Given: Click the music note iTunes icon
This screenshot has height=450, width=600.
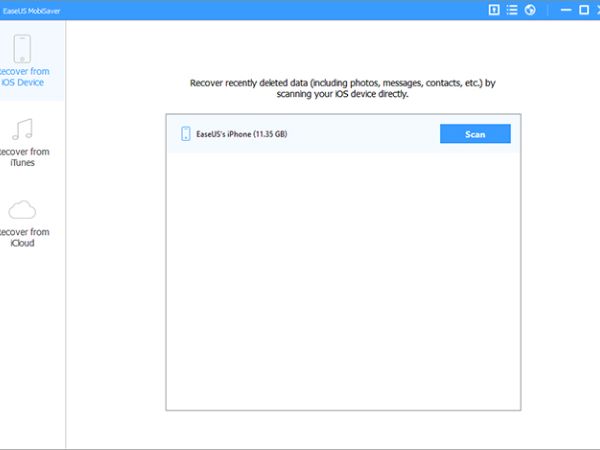Looking at the screenshot, I should click(22, 128).
